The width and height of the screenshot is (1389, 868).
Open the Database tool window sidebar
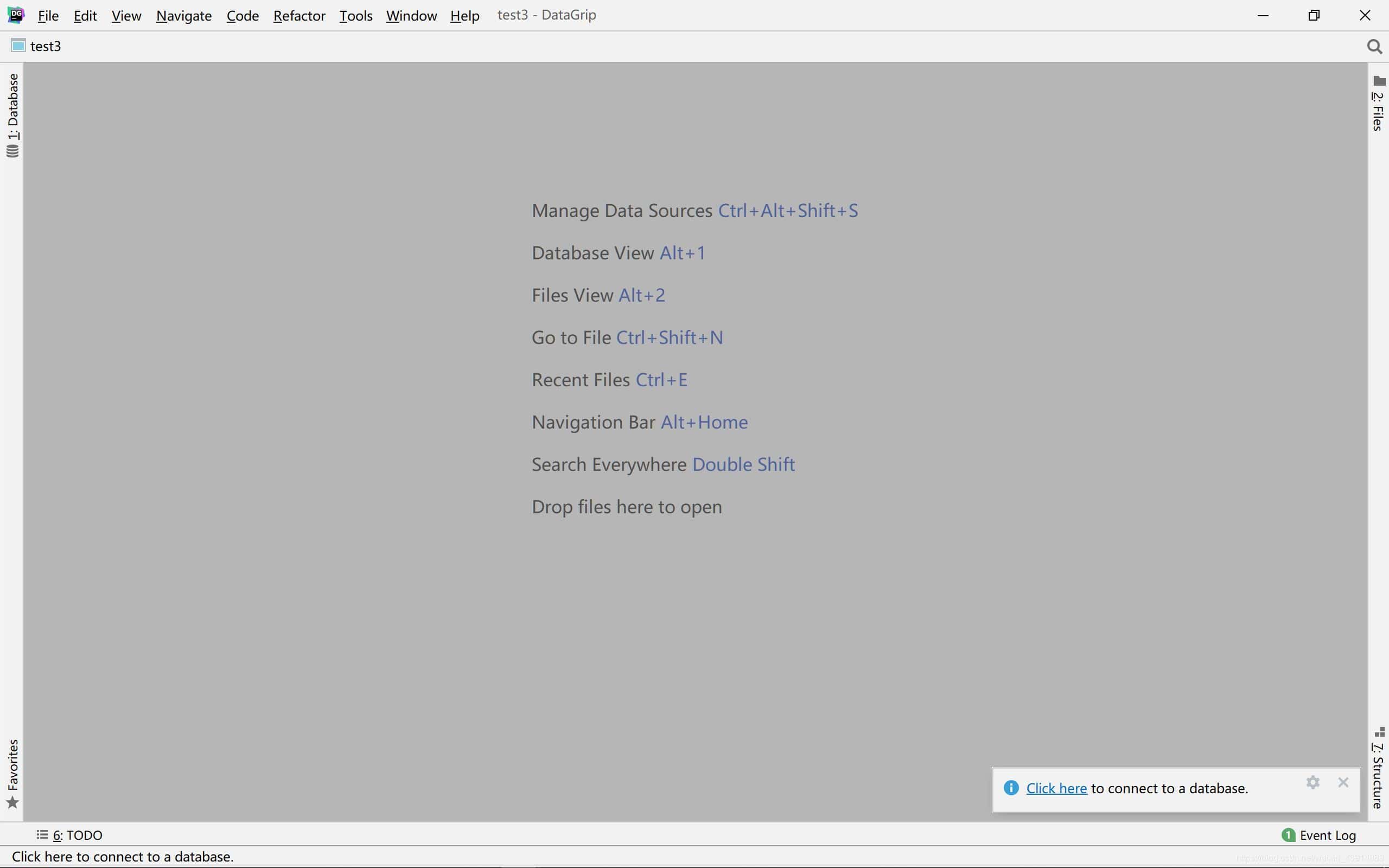tap(12, 115)
